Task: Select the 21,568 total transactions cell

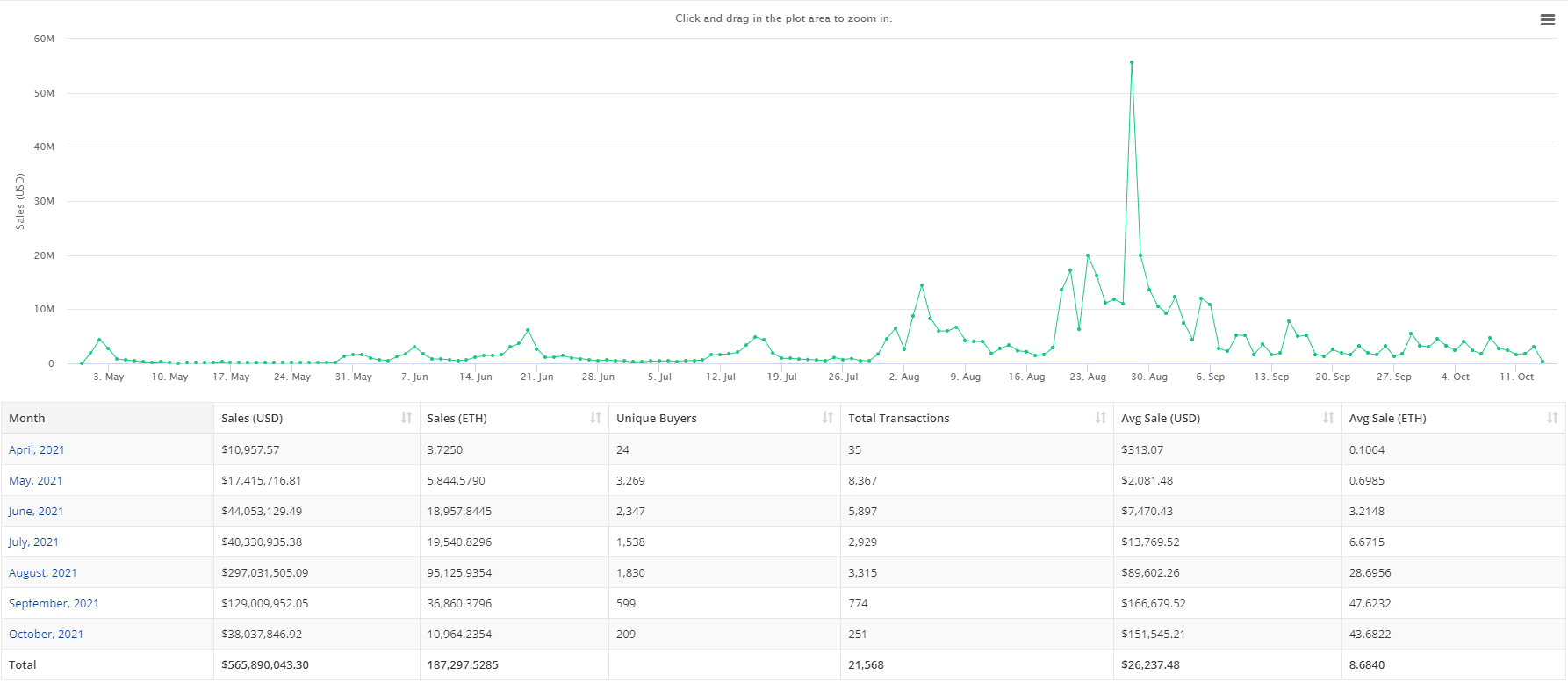Action: 977,664
